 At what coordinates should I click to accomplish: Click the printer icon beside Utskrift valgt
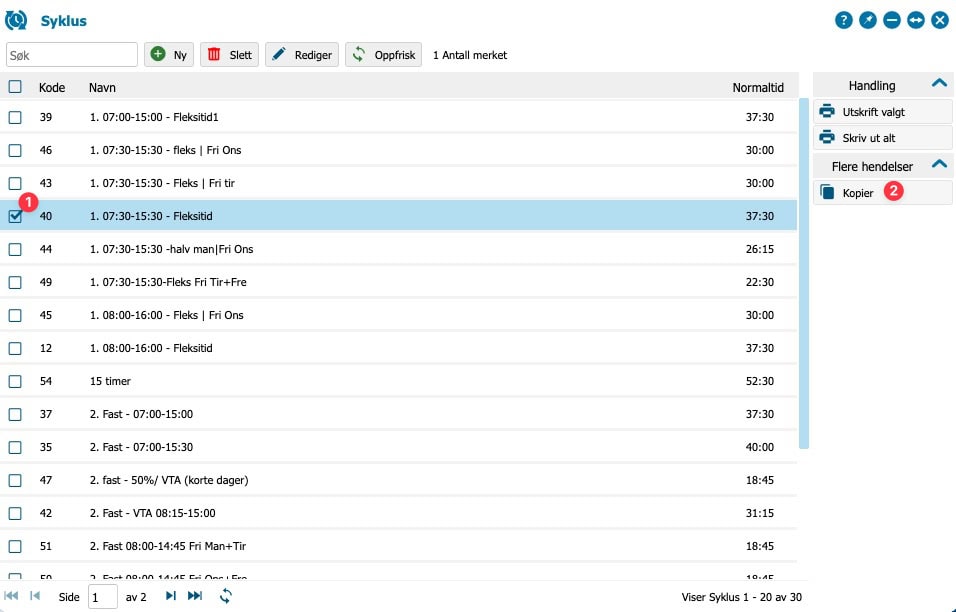[x=827, y=111]
